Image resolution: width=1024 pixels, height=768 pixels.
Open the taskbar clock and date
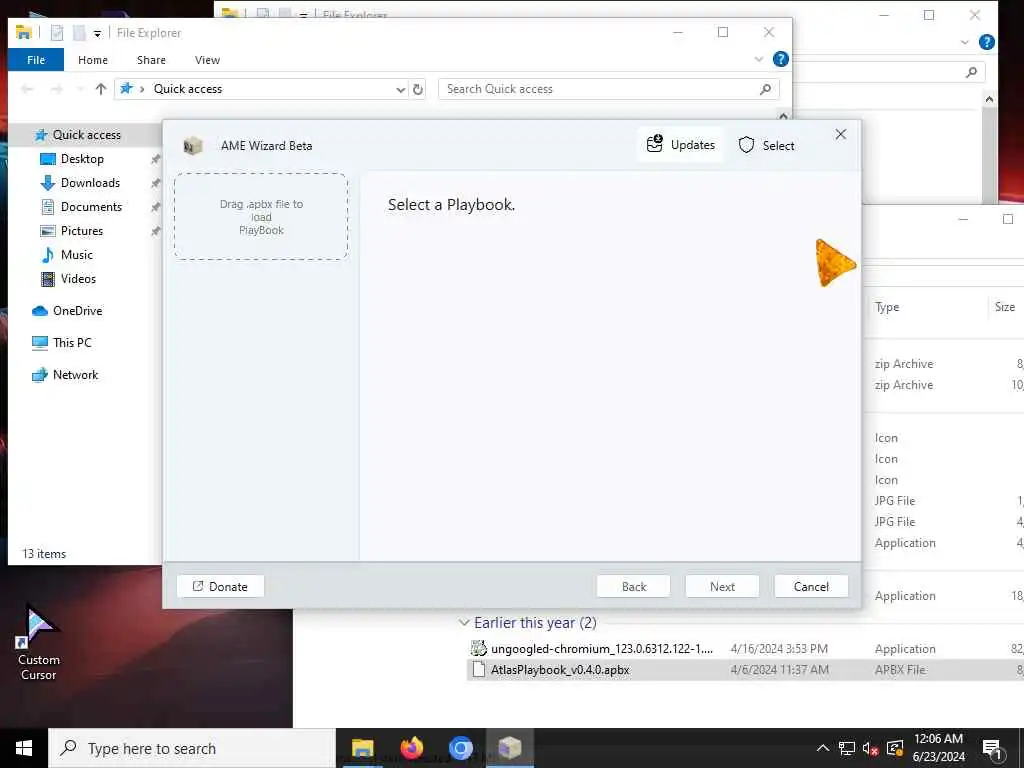938,748
